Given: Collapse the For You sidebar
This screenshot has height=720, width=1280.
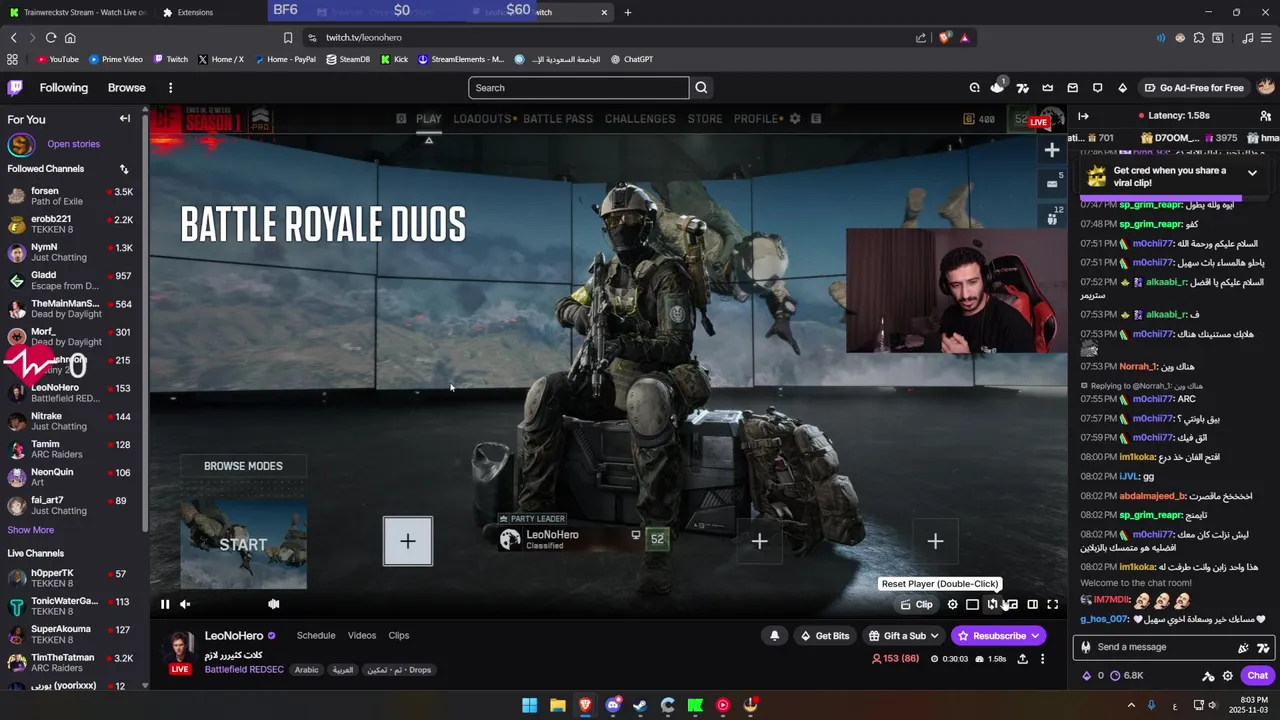Looking at the screenshot, I should (x=125, y=119).
